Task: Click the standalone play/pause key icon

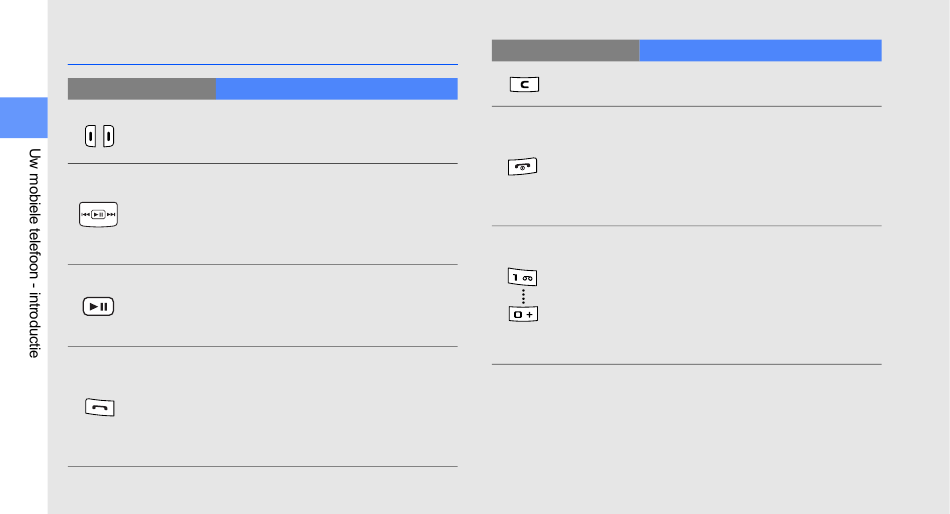Action: point(98,307)
